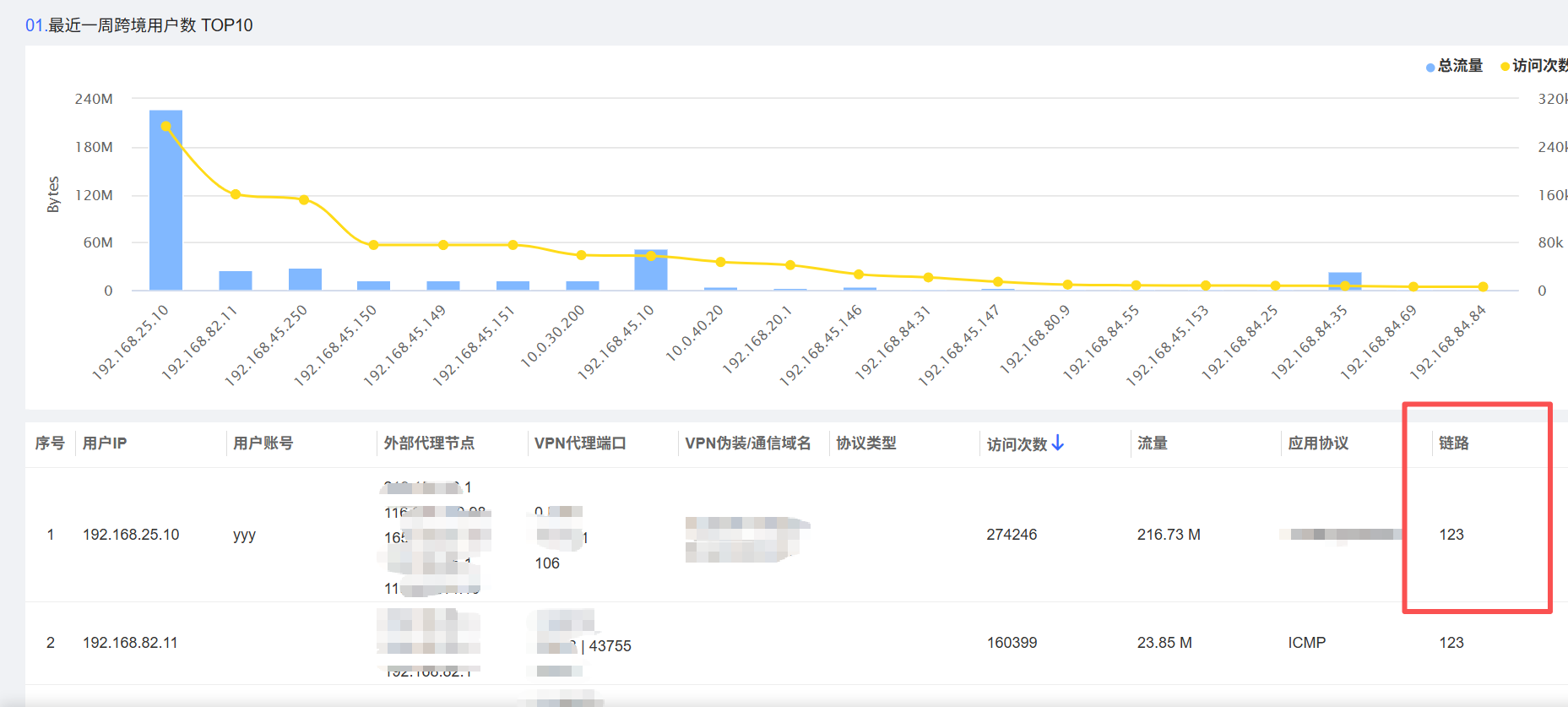Click the tall blue bar for 192.168.25.10
This screenshot has height=707, width=1568.
[165, 203]
